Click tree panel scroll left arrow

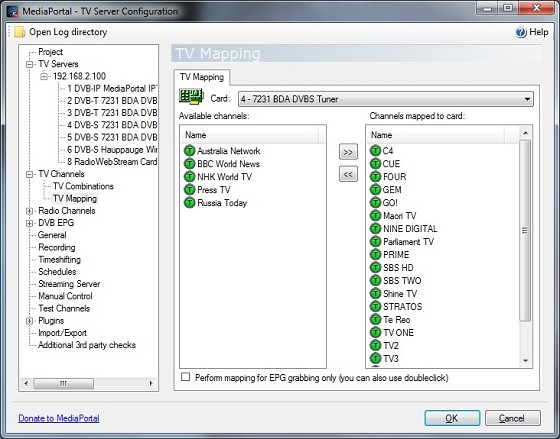tap(26, 384)
